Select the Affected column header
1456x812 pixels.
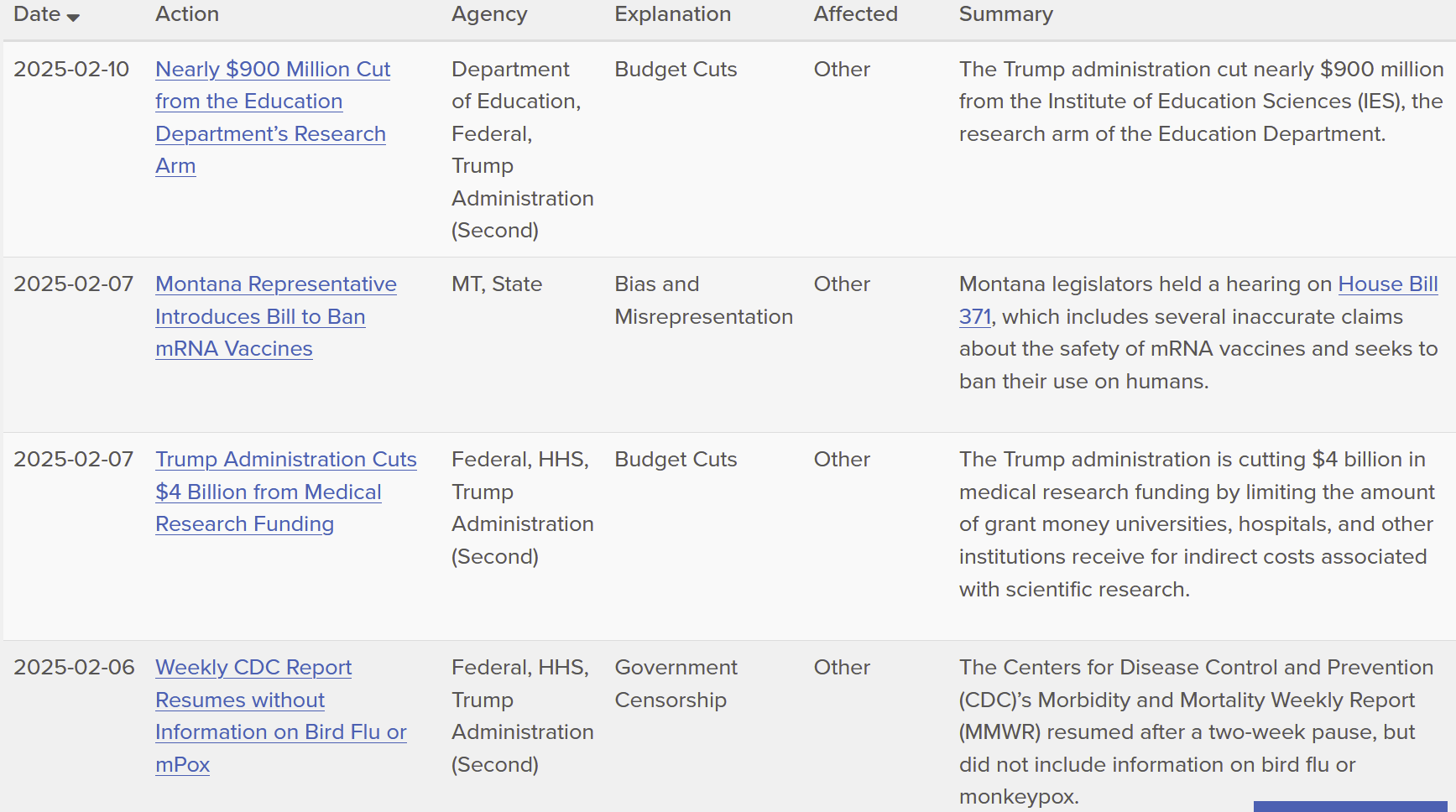855,14
